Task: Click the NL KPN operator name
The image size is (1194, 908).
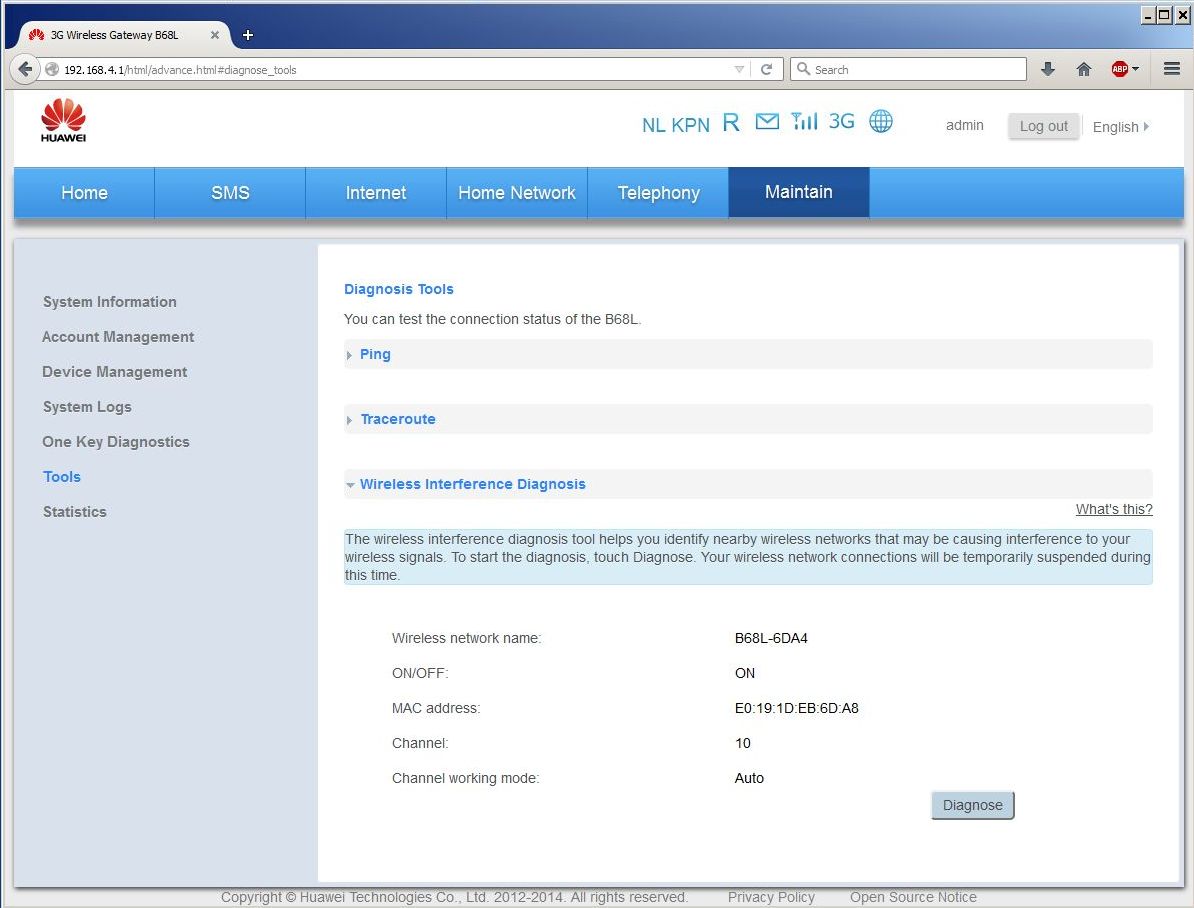Action: [x=675, y=125]
